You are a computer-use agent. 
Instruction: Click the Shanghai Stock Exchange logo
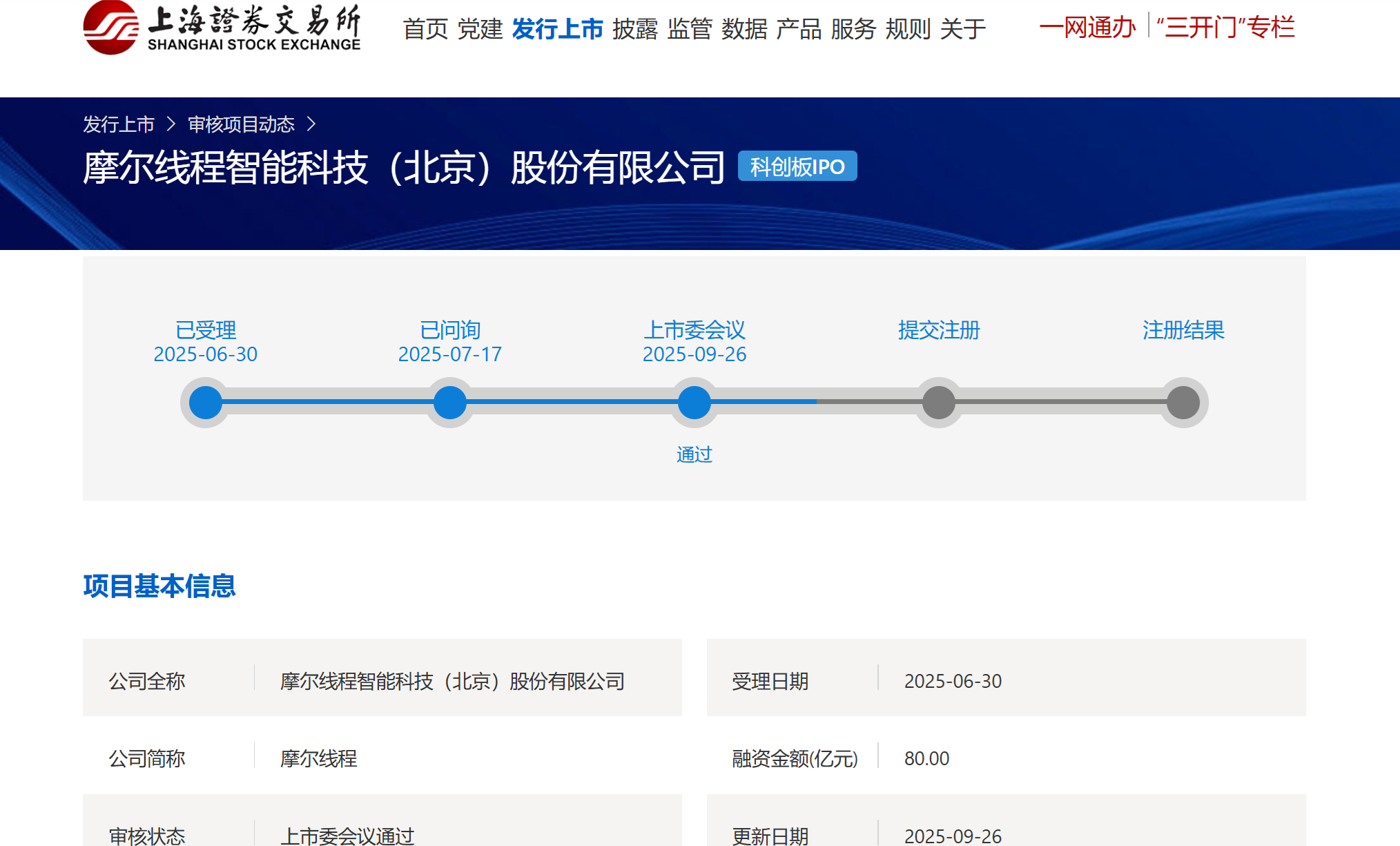click(222, 28)
